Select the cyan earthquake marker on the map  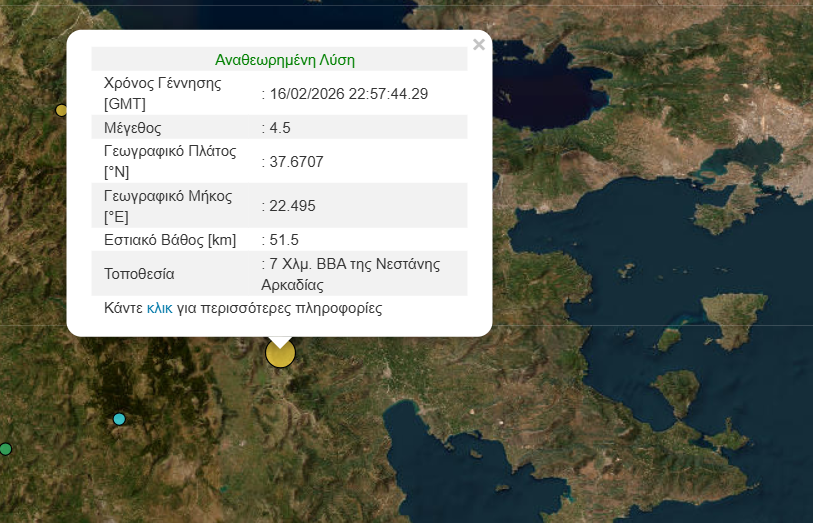click(119, 419)
